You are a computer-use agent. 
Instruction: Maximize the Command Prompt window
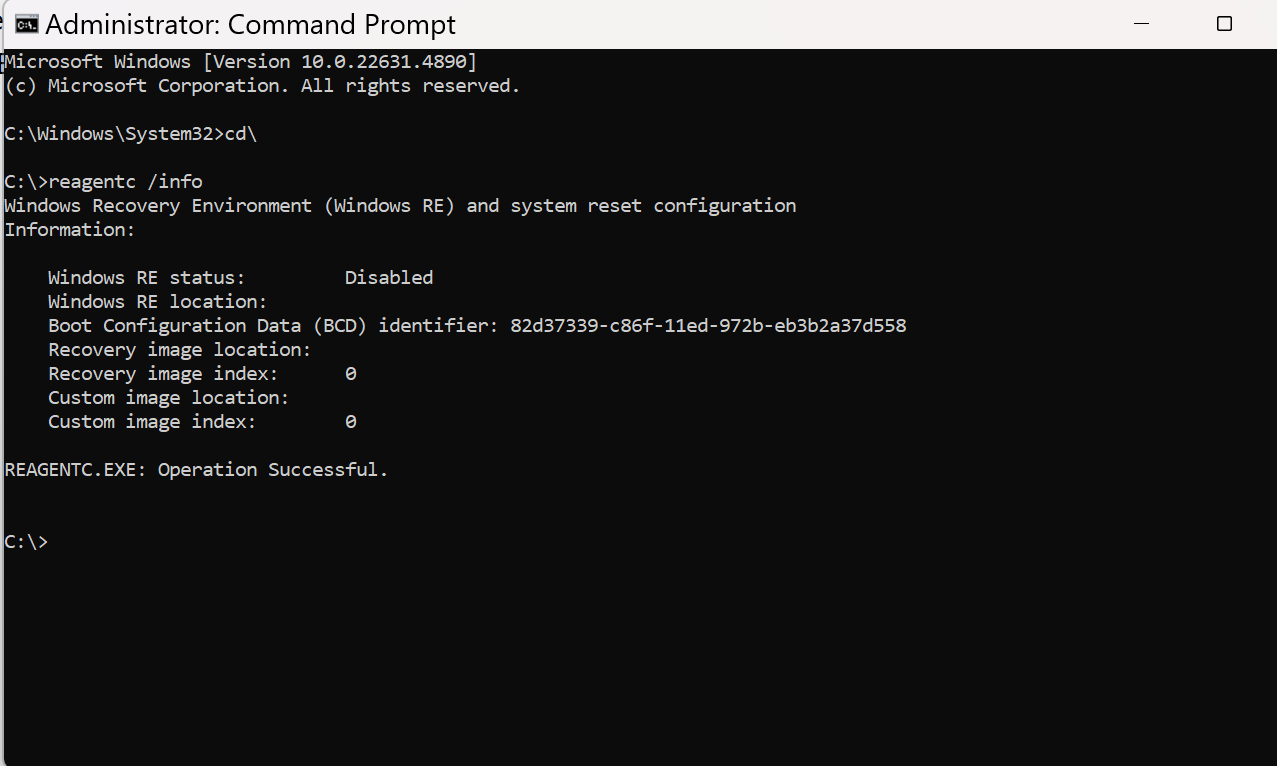click(1224, 24)
